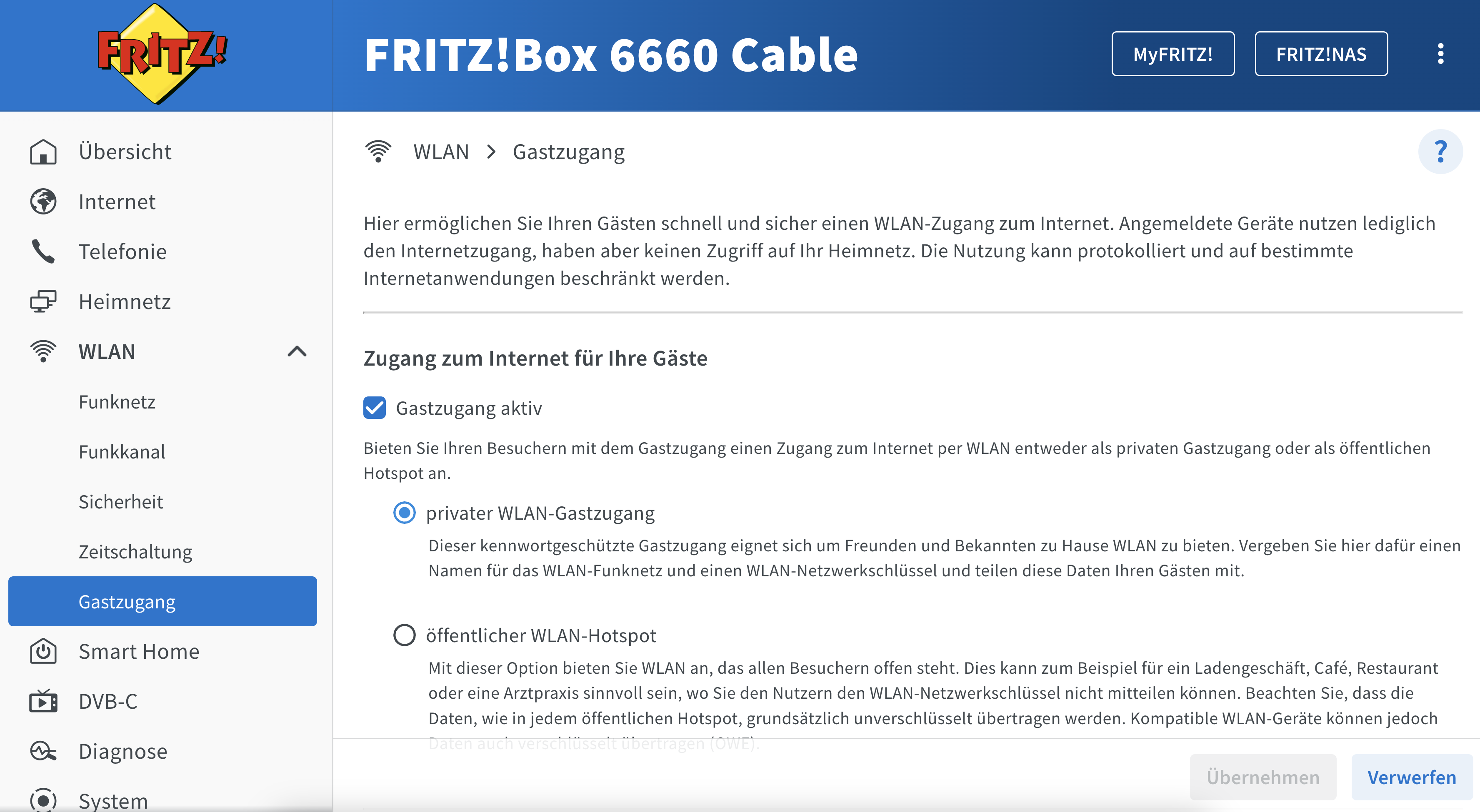Screen dimensions: 1480x812
Task: Click the Telefonie phone handset icon
Action: click(x=43, y=252)
